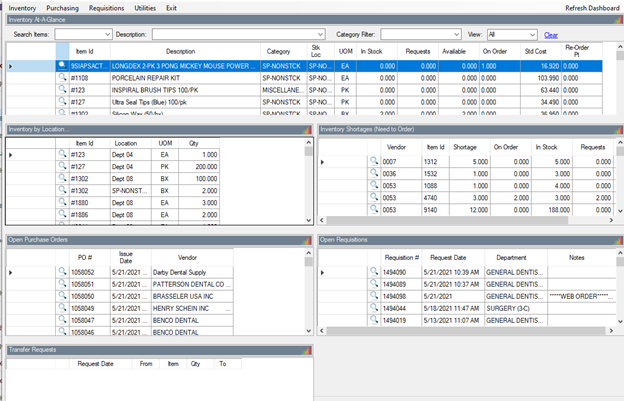624x401 pixels.
Task: Open the Requisitions menu
Action: [x=106, y=8]
